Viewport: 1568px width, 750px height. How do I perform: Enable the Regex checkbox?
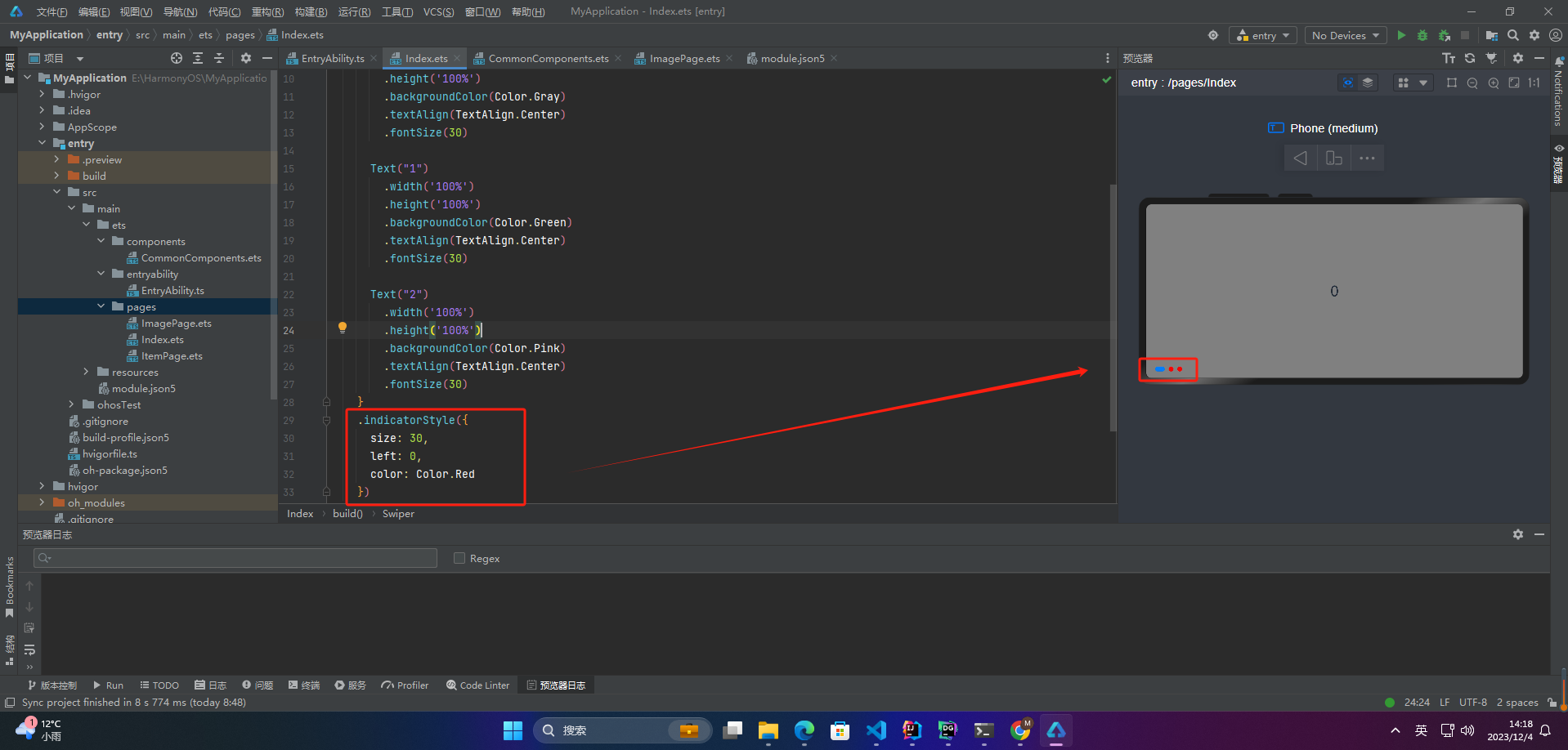pyautogui.click(x=459, y=558)
